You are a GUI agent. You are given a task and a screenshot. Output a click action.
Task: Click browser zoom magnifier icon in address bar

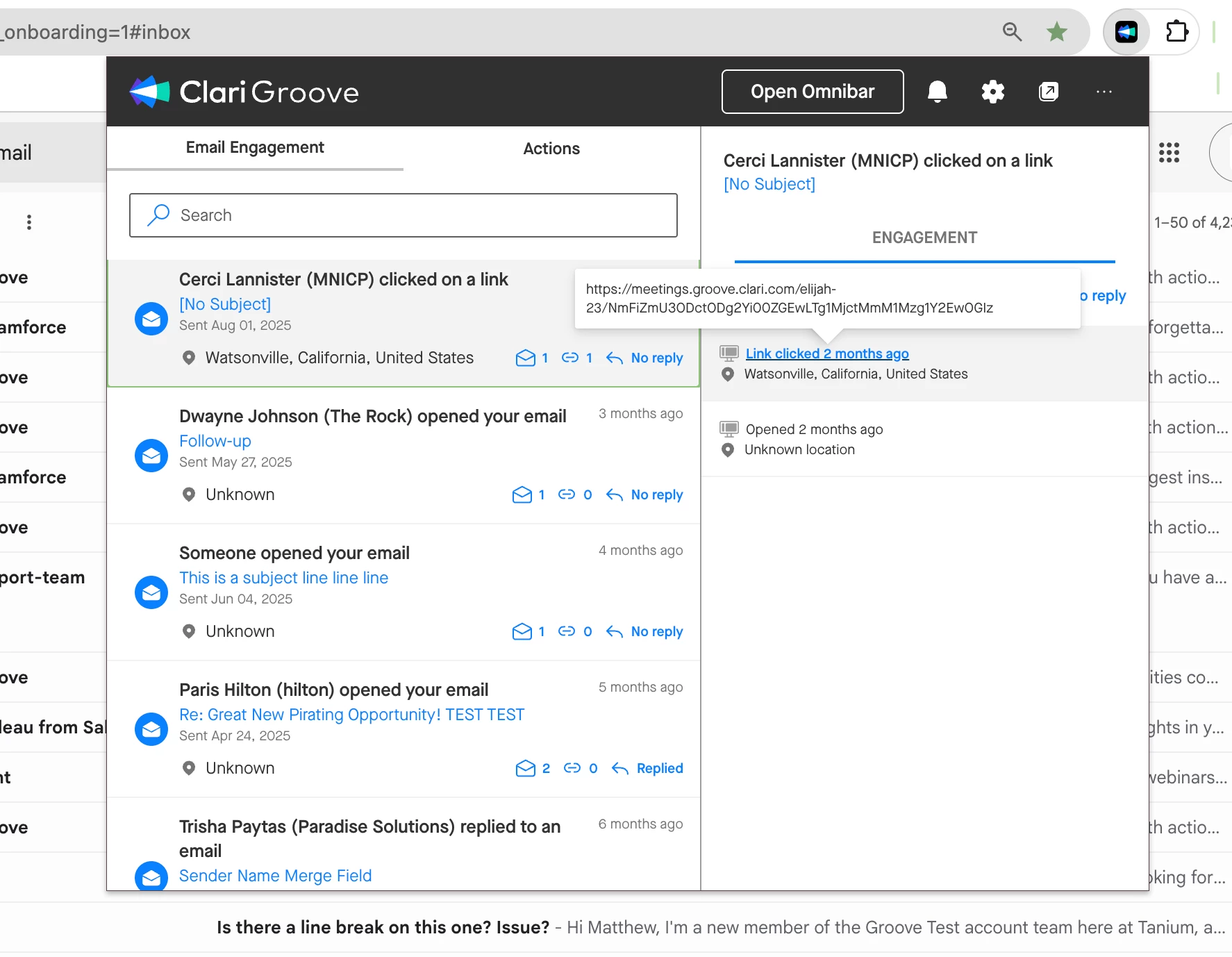click(1012, 31)
